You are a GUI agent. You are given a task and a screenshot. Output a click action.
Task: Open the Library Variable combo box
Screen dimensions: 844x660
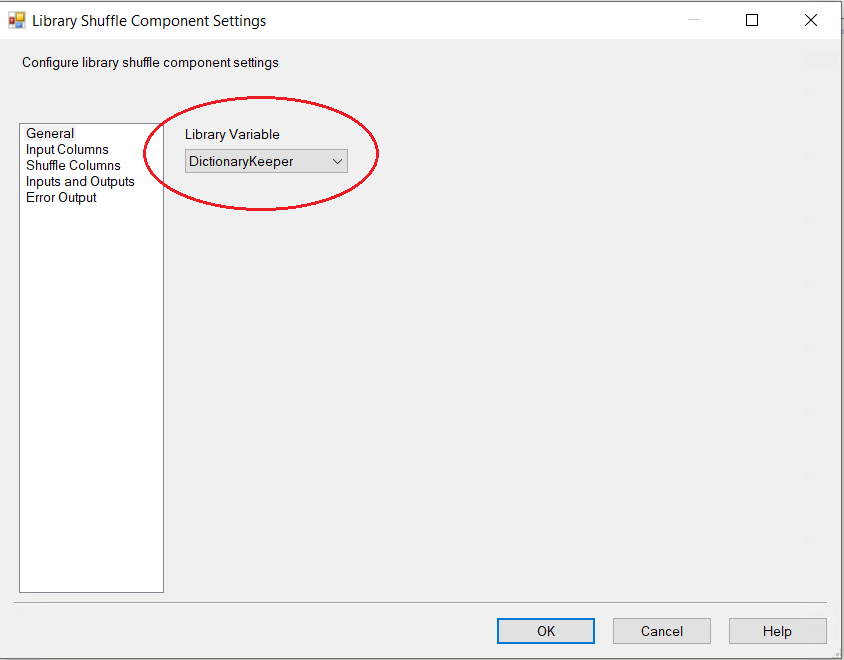tap(266, 161)
